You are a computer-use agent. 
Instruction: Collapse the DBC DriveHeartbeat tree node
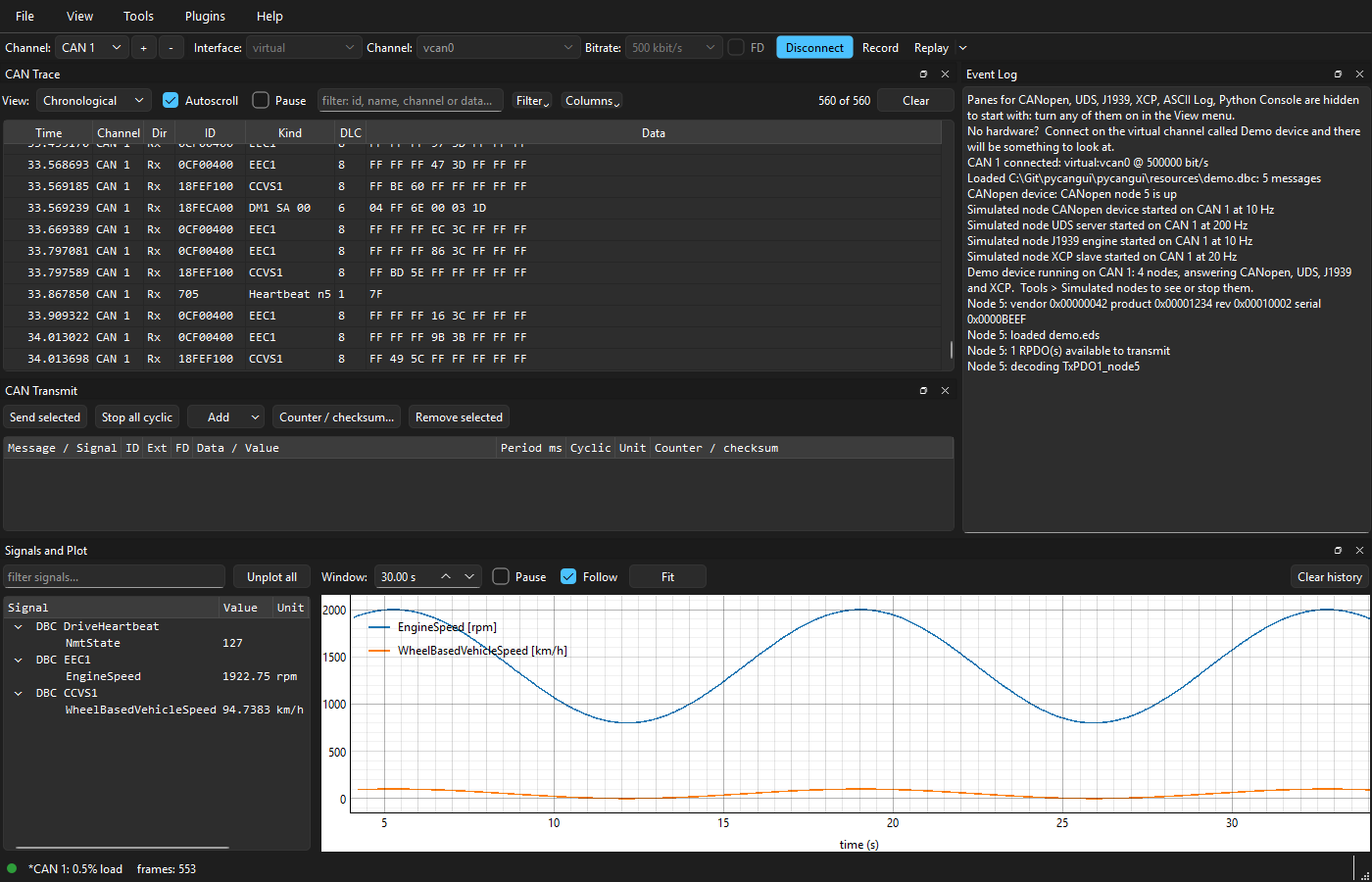pyautogui.click(x=19, y=626)
